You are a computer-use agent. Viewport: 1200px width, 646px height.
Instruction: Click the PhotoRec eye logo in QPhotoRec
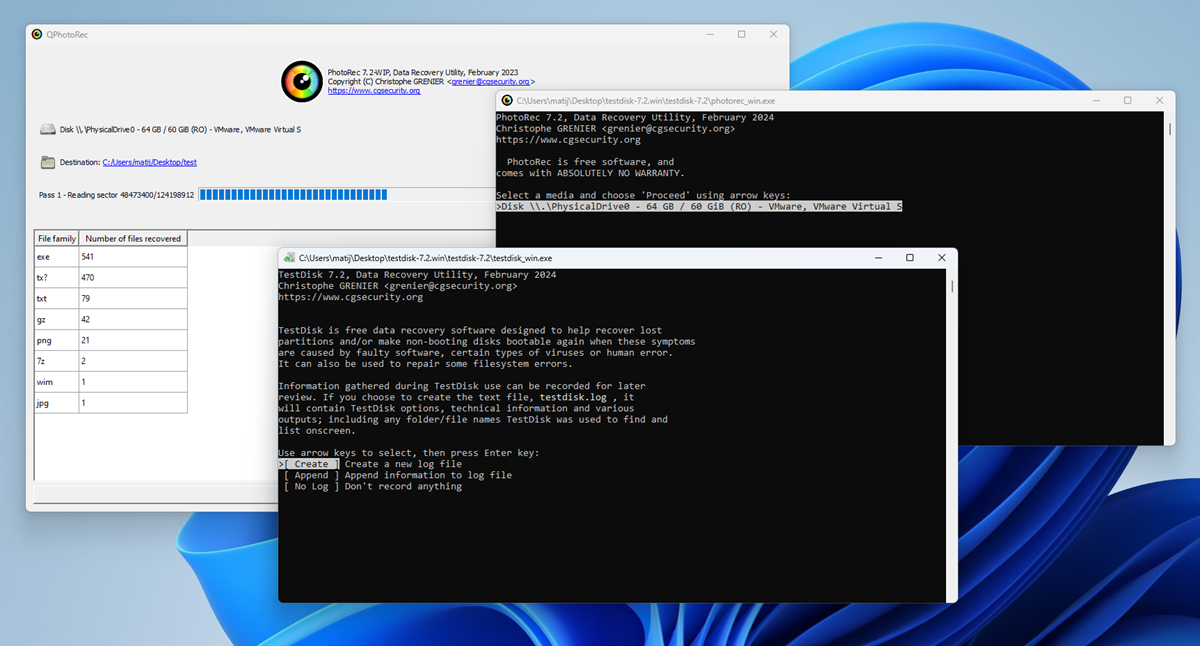coord(301,81)
